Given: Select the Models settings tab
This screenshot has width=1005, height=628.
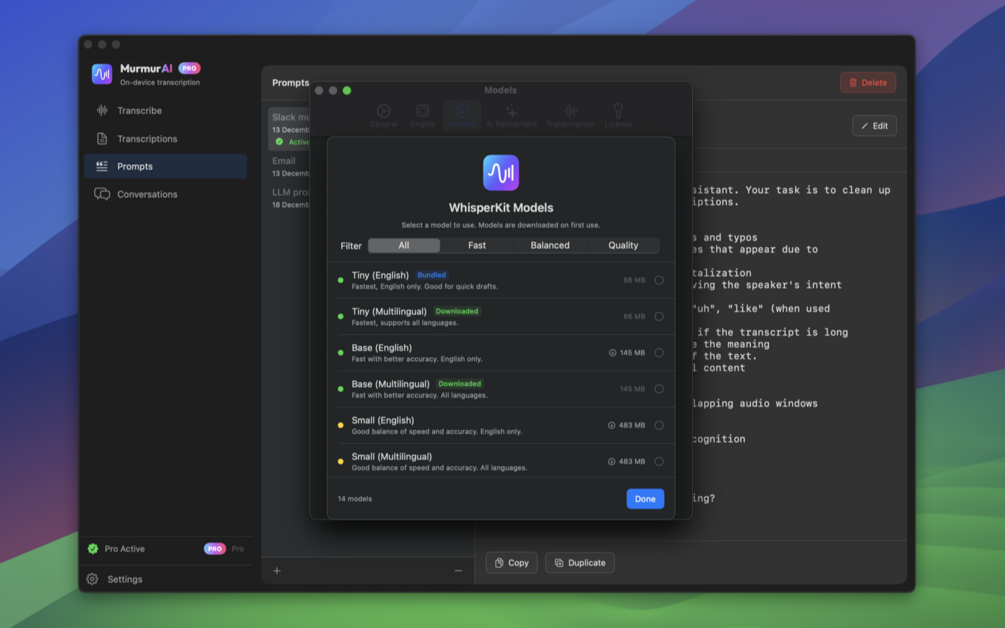Looking at the screenshot, I should click(x=461, y=115).
